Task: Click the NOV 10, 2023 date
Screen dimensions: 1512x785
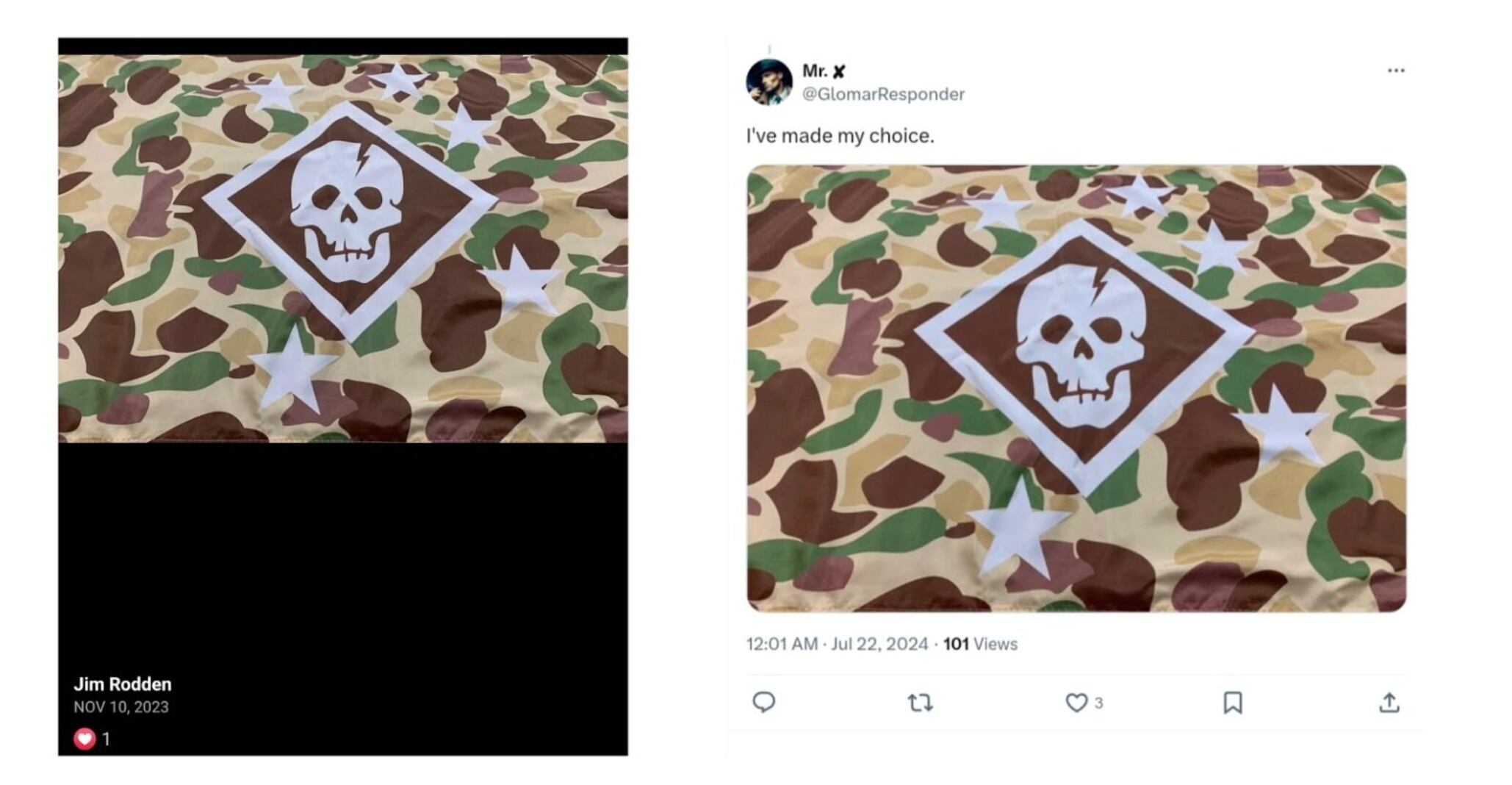Action: click(121, 707)
